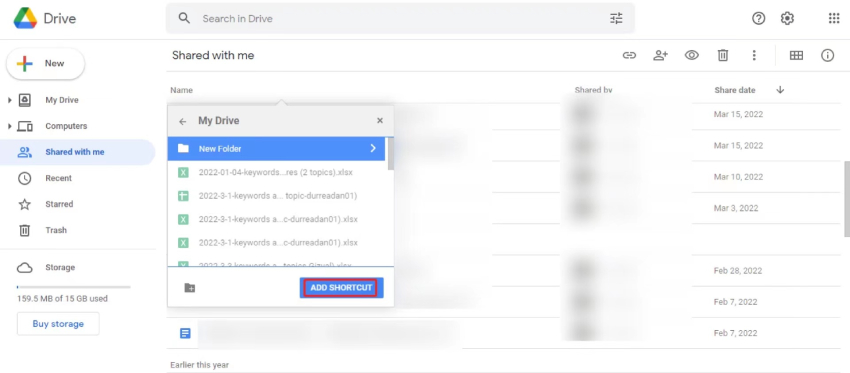This screenshot has height=373, width=850.
Task: Open Storage in sidebar
Action: click(60, 268)
